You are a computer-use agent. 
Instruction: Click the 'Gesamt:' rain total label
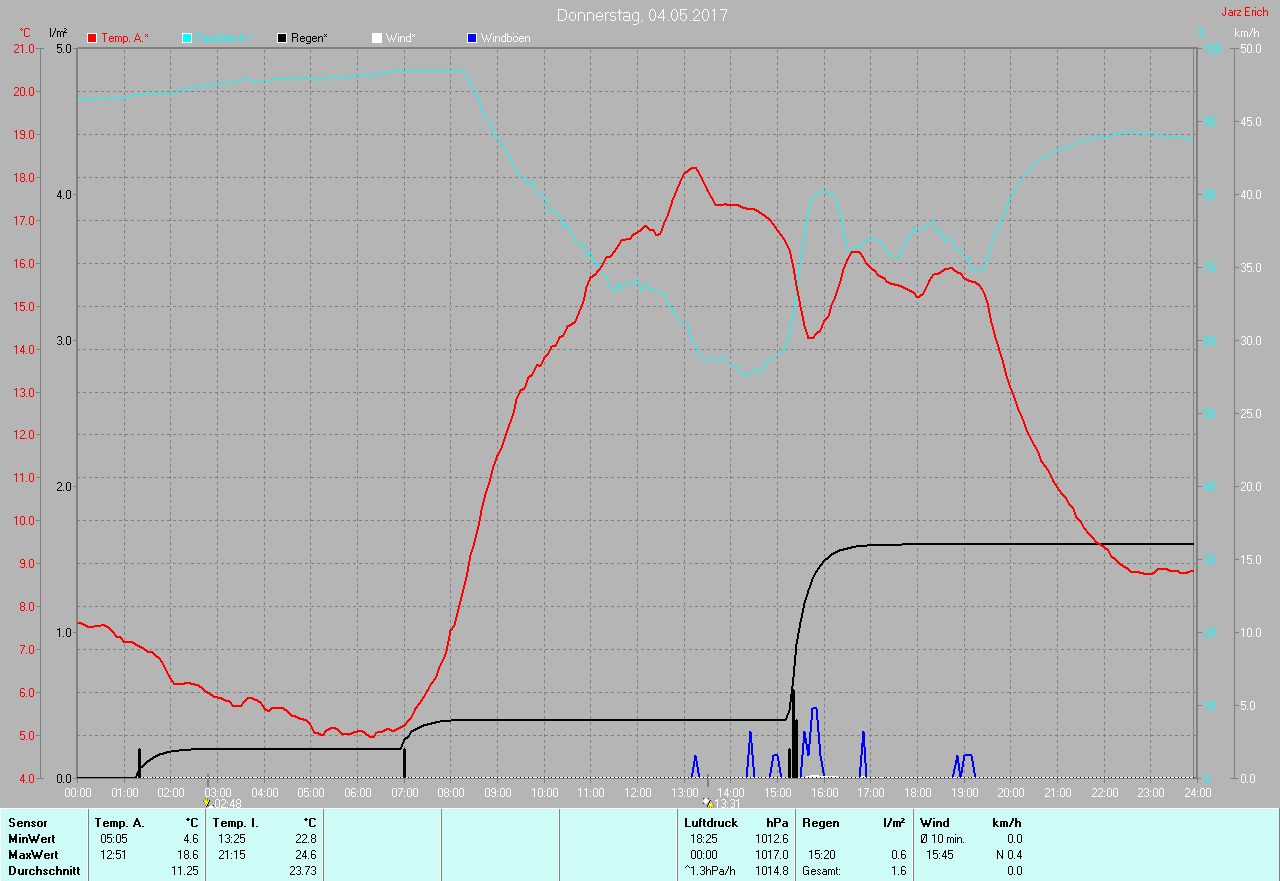coord(821,871)
